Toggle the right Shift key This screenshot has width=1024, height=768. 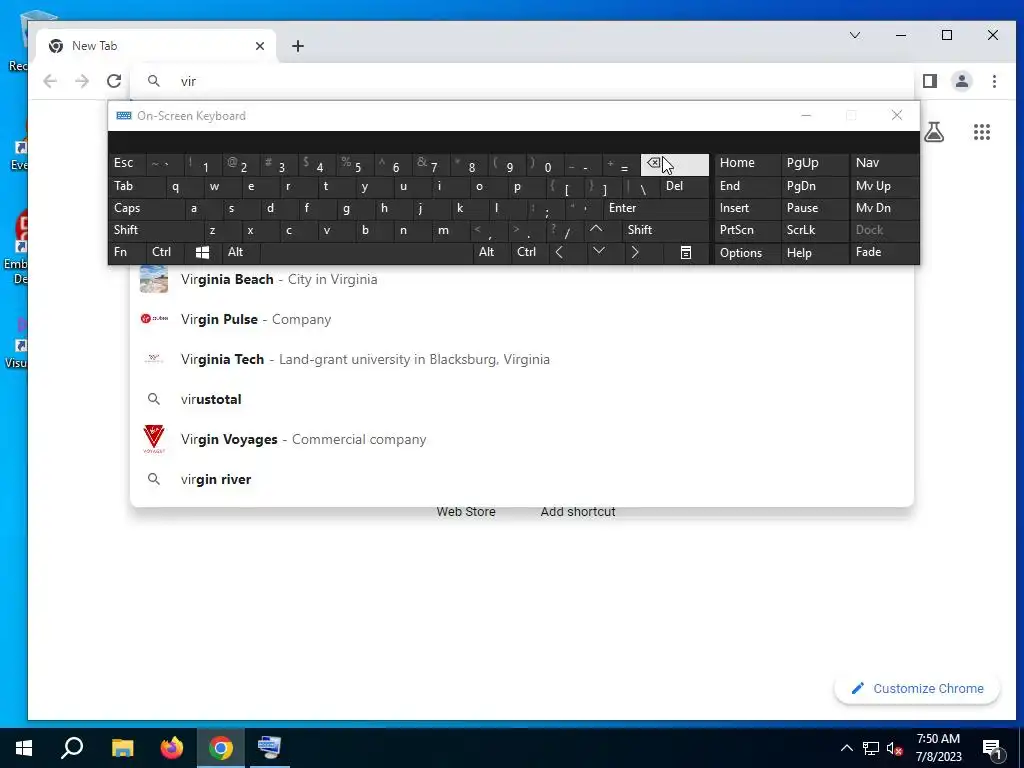pos(665,230)
